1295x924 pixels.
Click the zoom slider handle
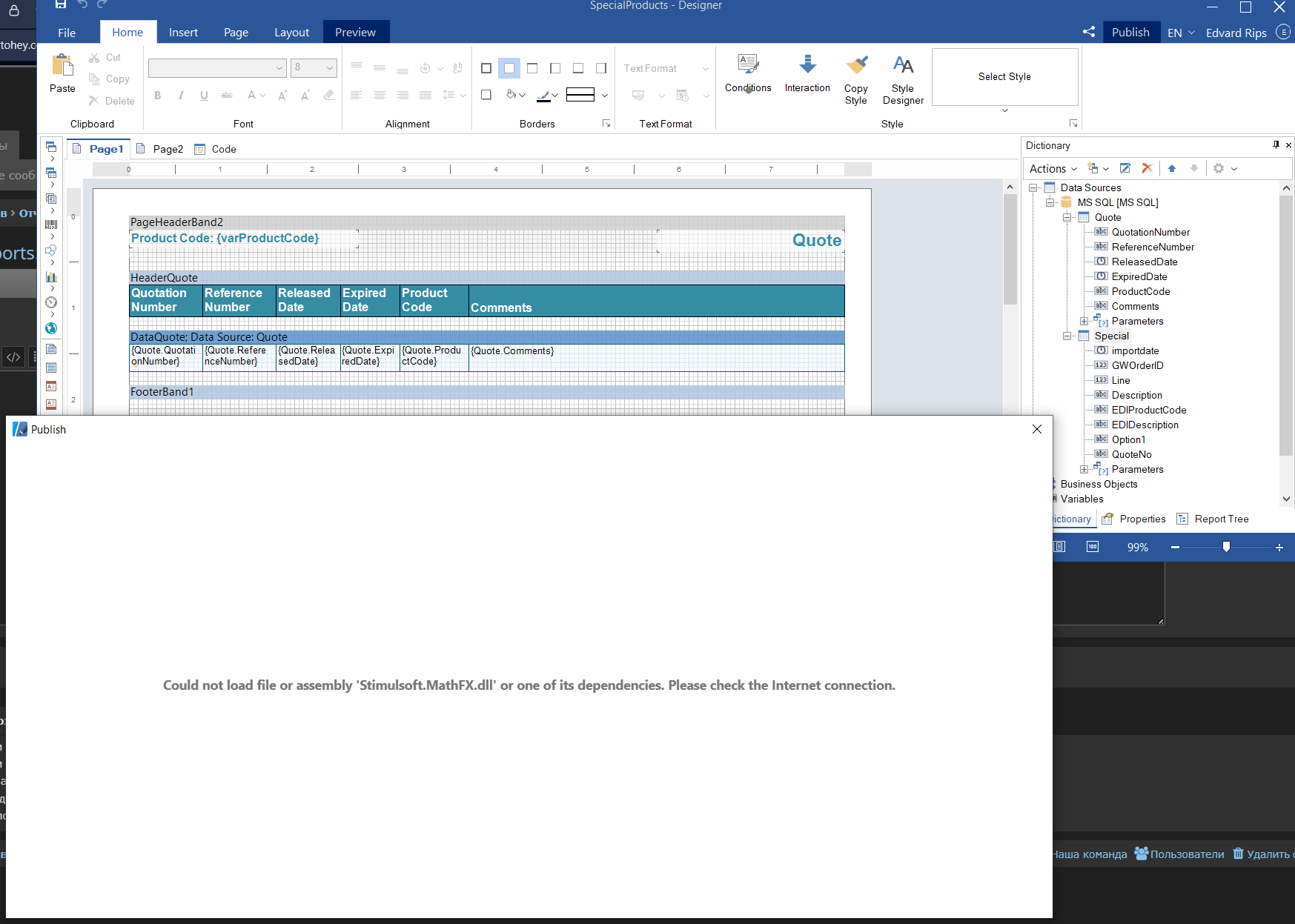click(1226, 547)
